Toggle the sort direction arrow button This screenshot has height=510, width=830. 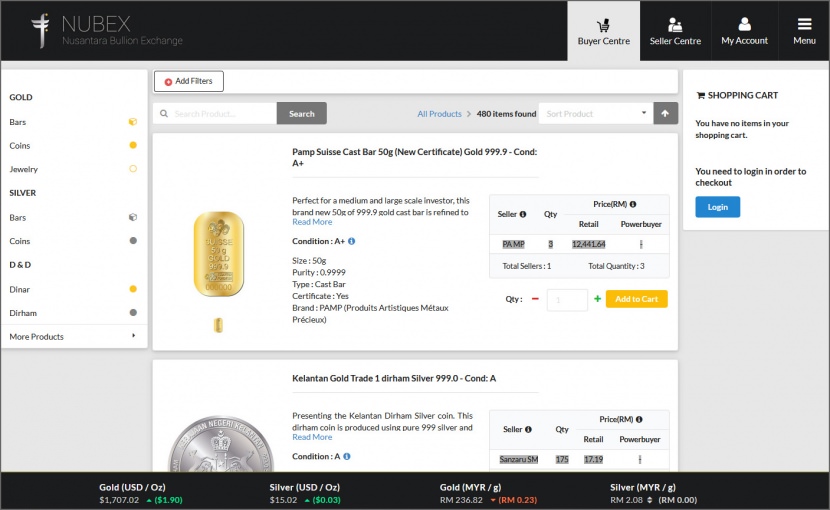click(665, 113)
